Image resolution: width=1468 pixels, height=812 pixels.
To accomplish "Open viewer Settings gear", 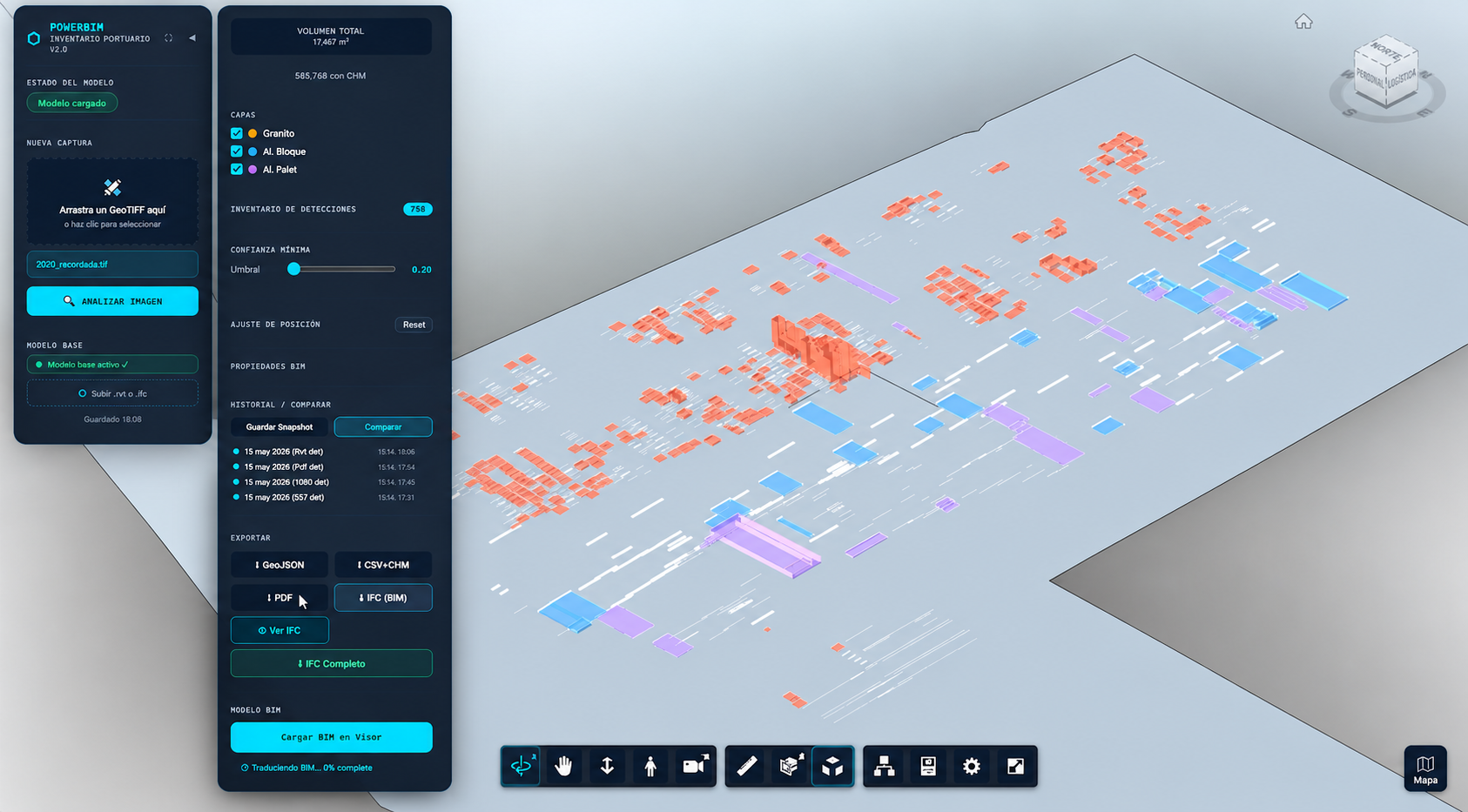I will (x=972, y=766).
